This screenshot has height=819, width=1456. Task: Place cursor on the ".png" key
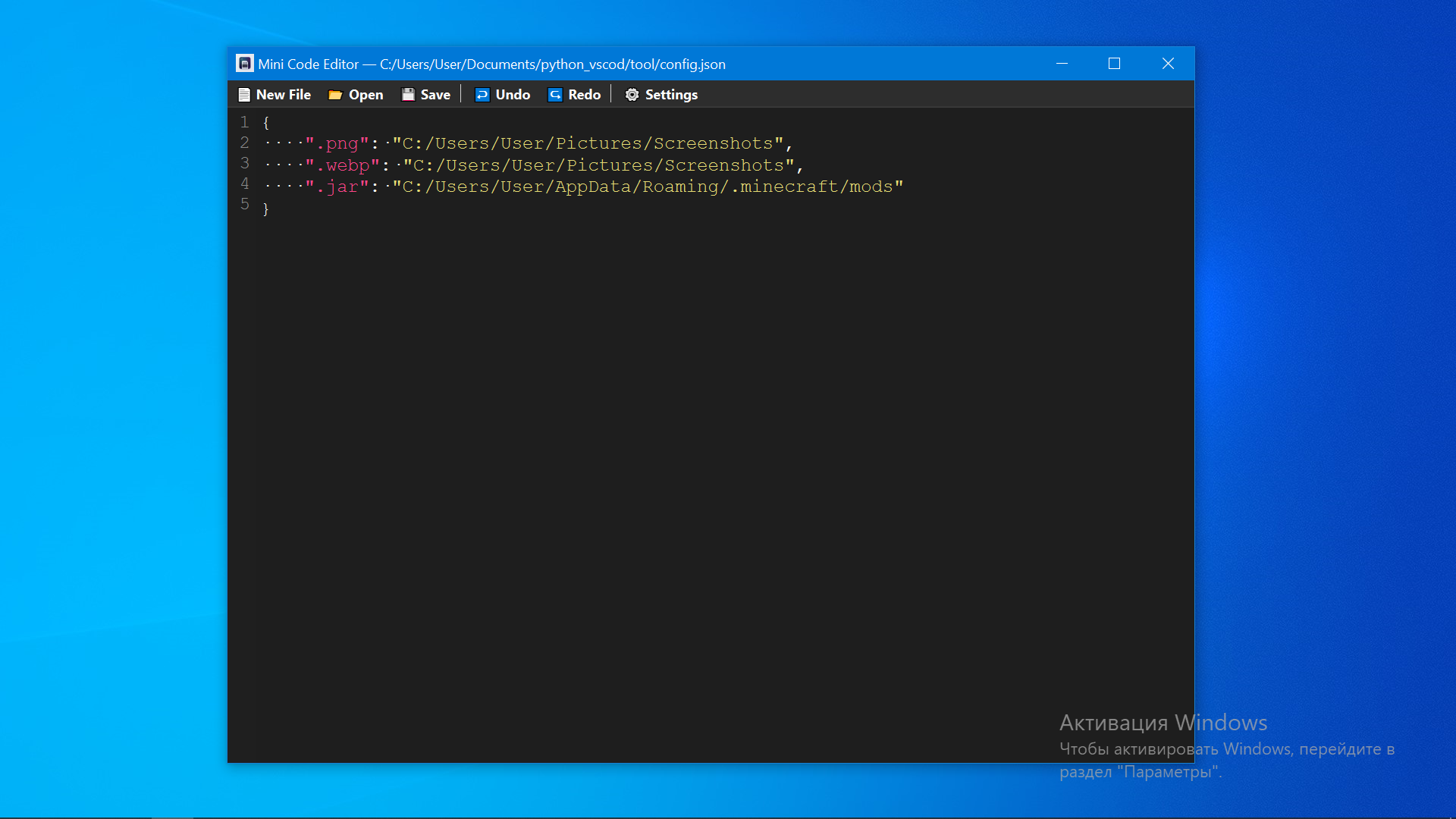337,143
